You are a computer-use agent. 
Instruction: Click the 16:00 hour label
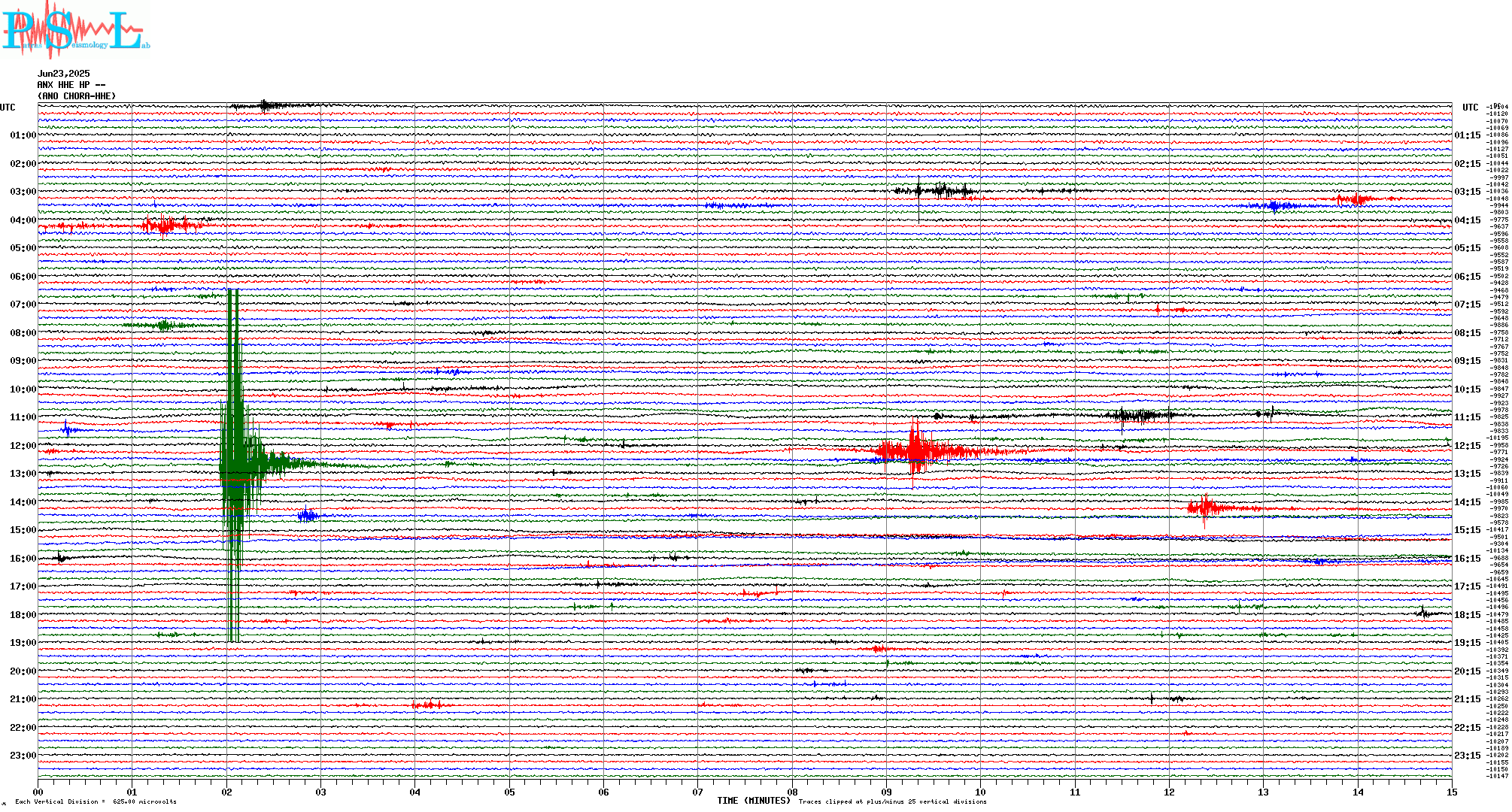pos(23,559)
